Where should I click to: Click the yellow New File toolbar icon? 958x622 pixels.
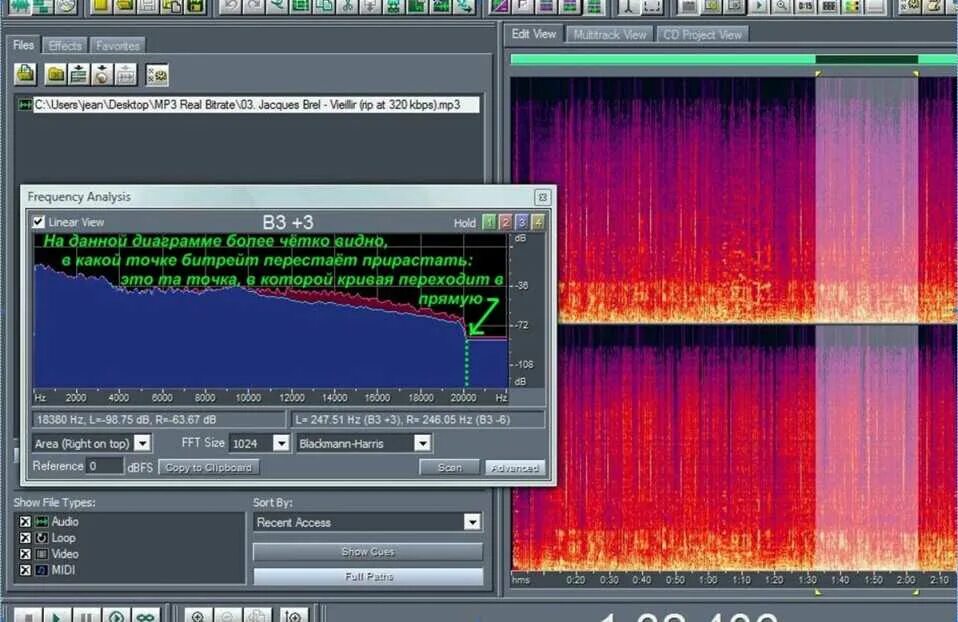coord(101,6)
